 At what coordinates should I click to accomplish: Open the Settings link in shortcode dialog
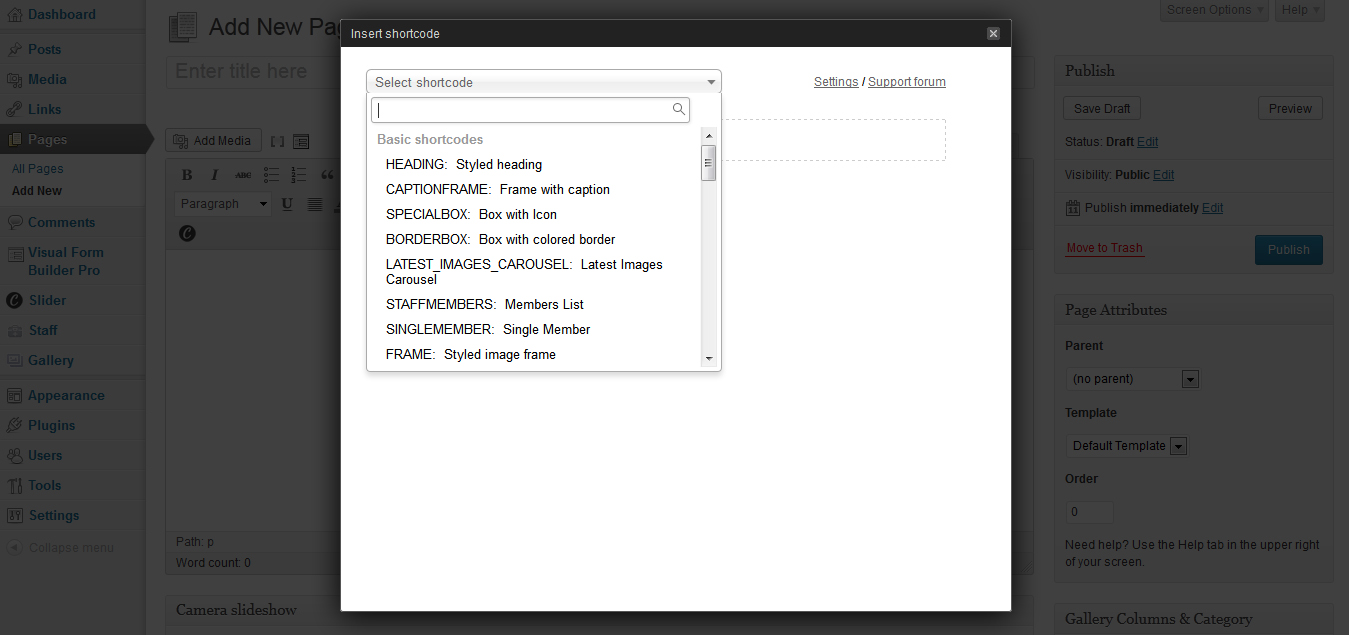tap(835, 82)
